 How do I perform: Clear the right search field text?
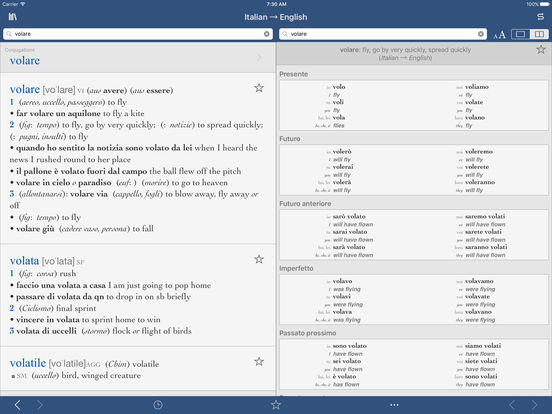(481, 34)
